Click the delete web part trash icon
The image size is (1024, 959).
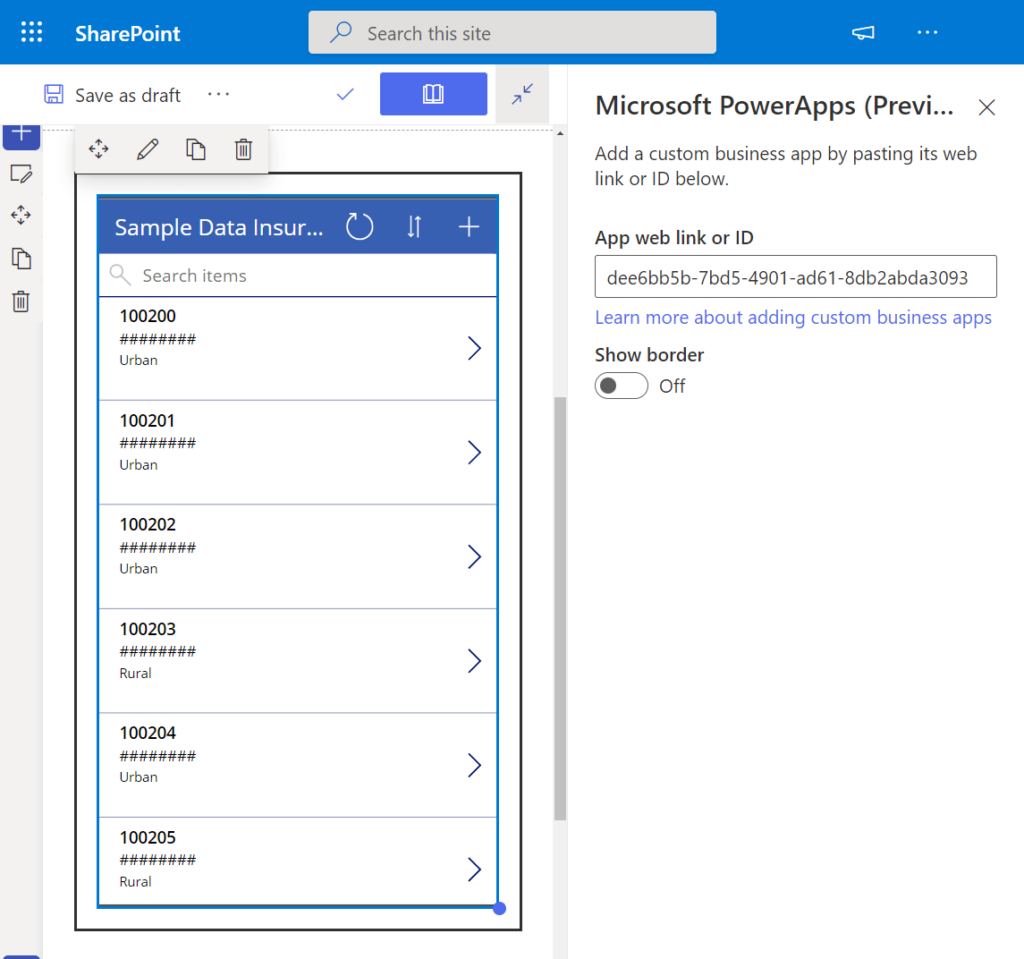pyautogui.click(x=244, y=150)
